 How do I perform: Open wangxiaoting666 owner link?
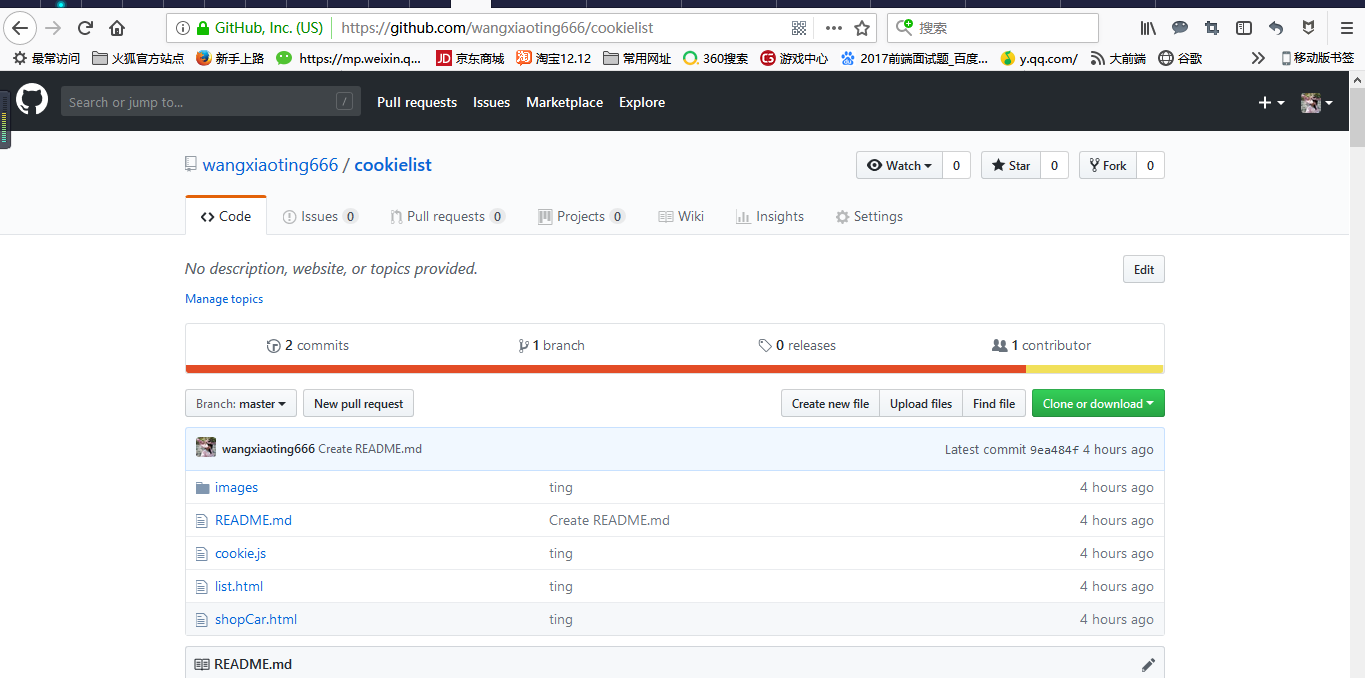pyautogui.click(x=270, y=165)
